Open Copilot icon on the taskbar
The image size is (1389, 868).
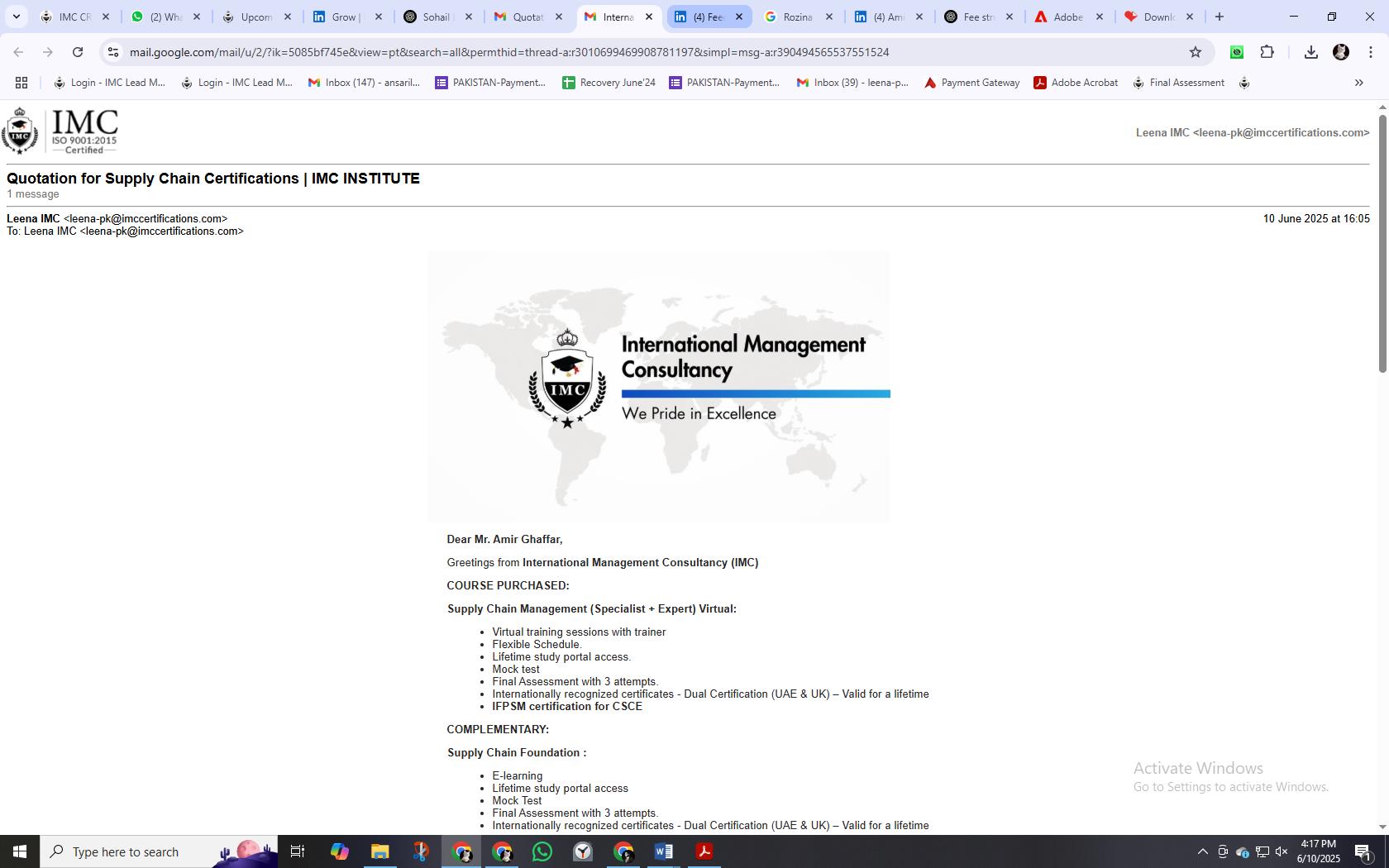coord(339,851)
